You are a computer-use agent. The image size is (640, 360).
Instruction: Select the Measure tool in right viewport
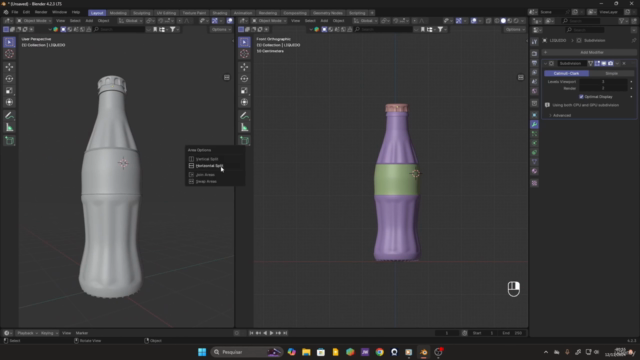coord(244,128)
